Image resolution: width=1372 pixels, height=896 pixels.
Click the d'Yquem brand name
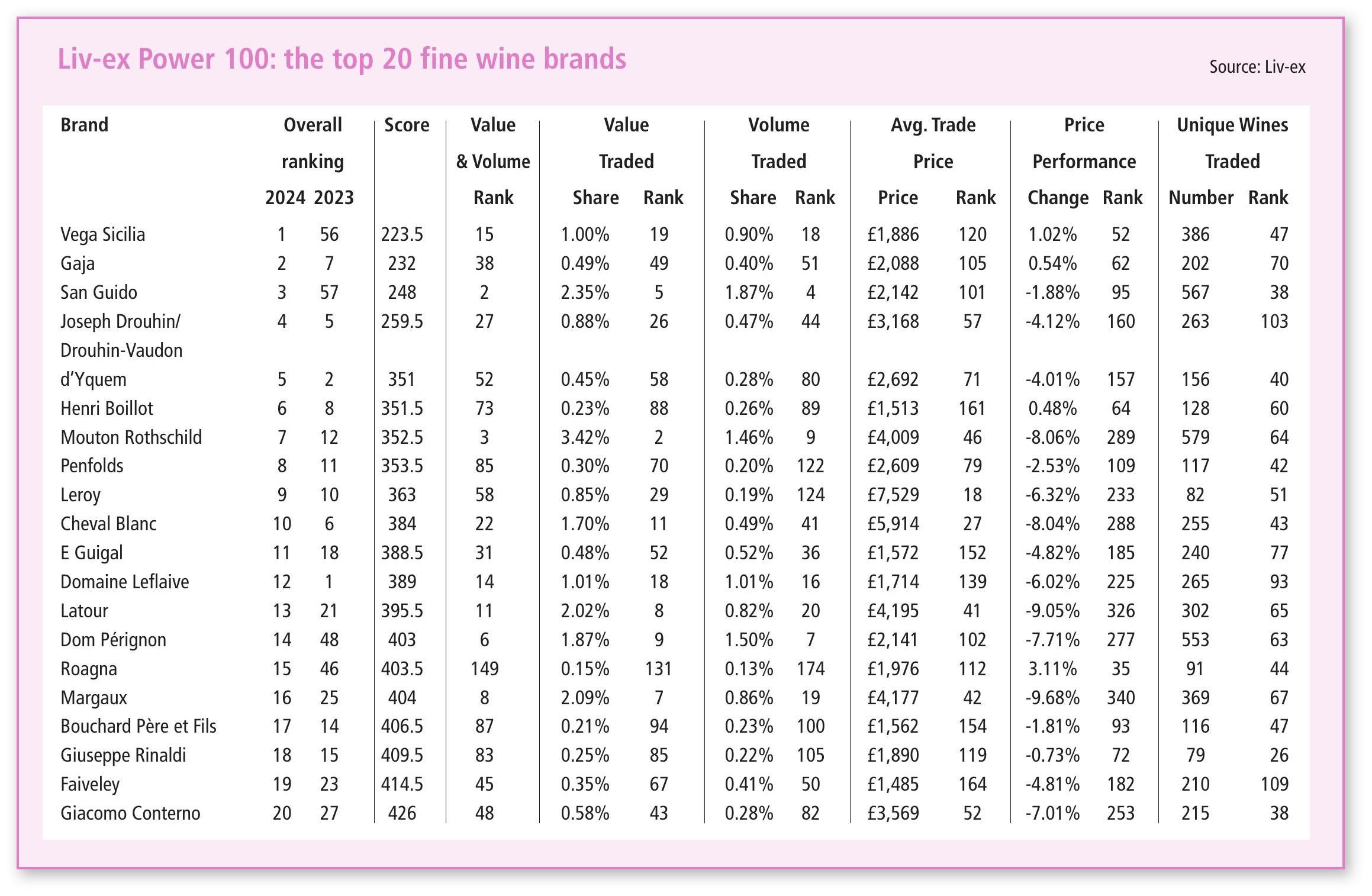pos(94,379)
